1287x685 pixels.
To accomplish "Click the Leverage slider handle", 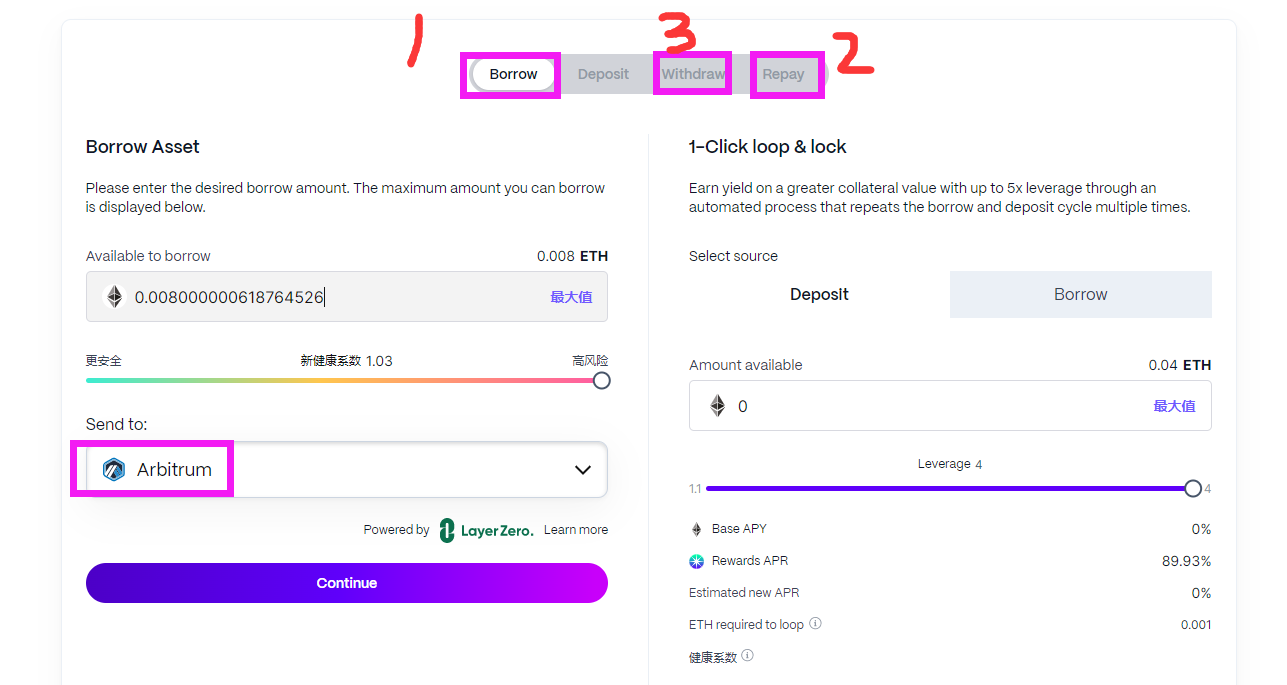I will [x=1193, y=488].
